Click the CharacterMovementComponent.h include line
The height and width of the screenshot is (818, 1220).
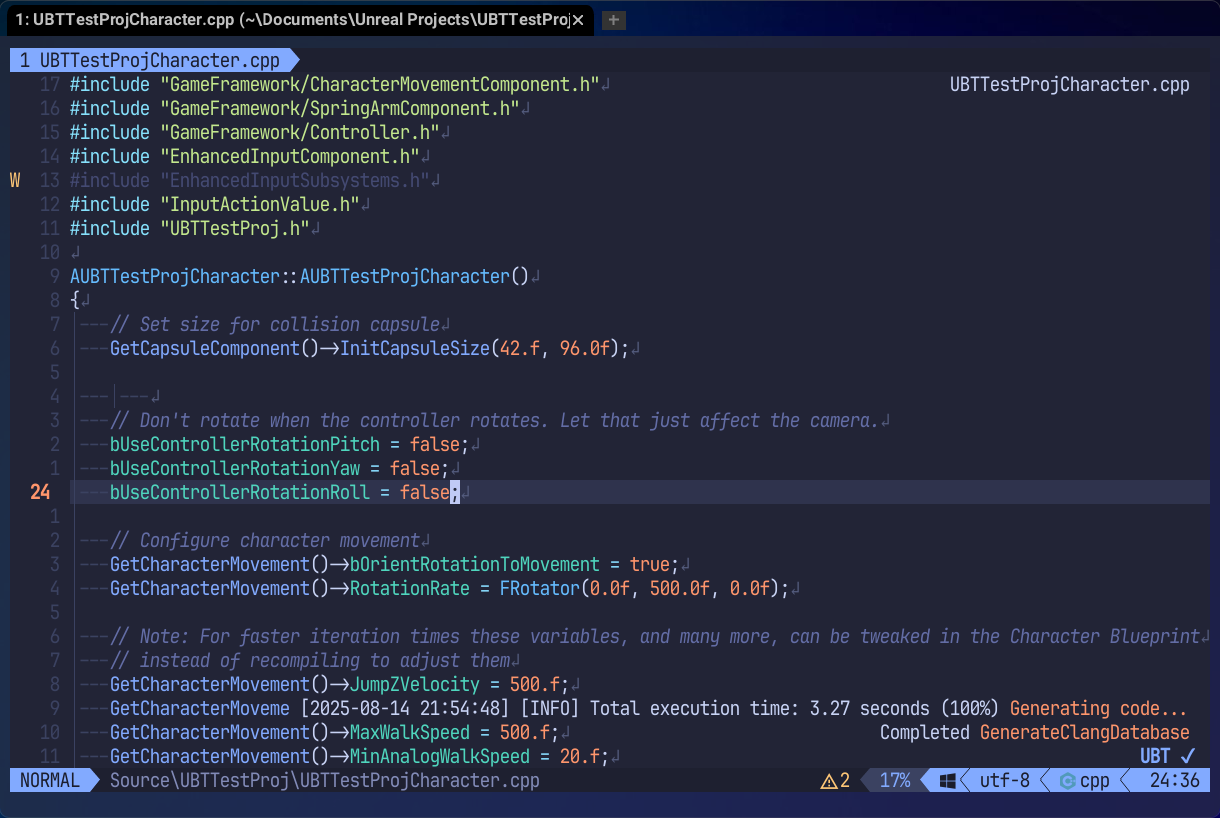[x=335, y=84]
